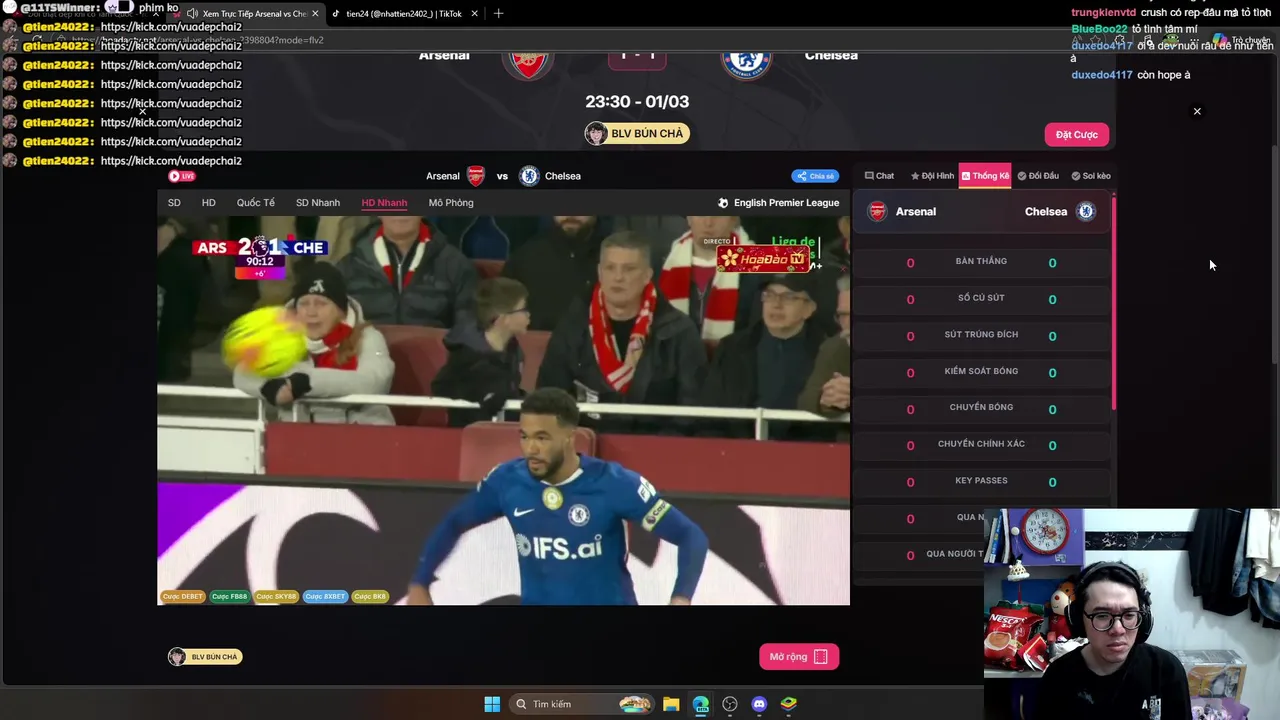Click the Cược FB88 link
This screenshot has height=720, width=1280.
(x=229, y=597)
